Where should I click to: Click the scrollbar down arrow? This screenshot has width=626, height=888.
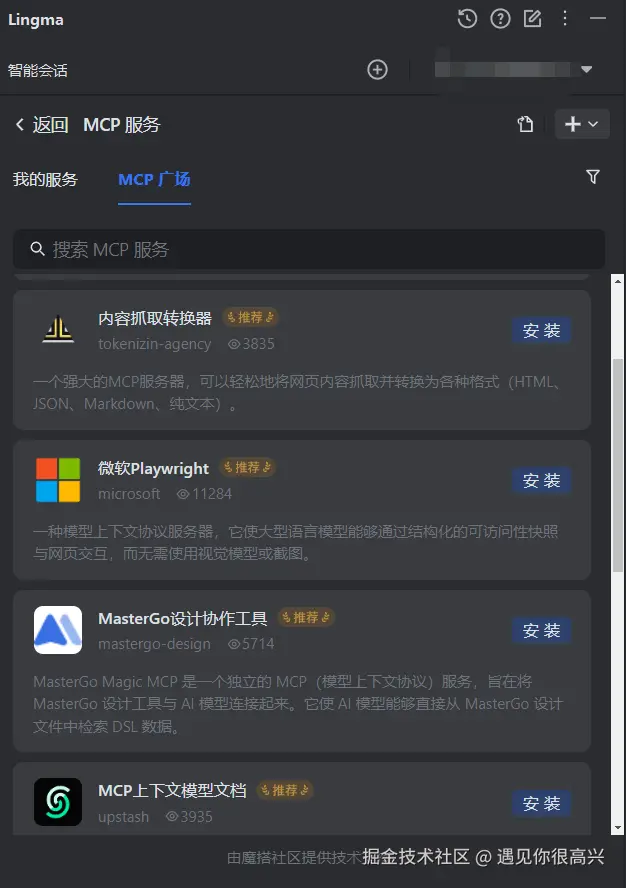(x=618, y=827)
